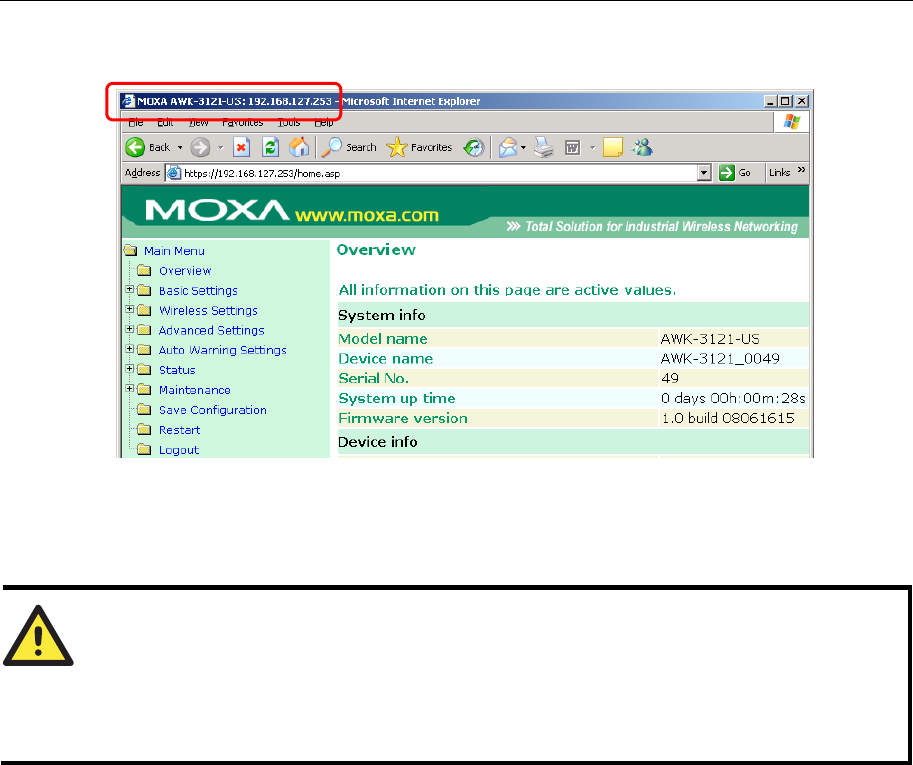Open the Edit button dropdown arrow
The width and height of the screenshot is (913, 765).
tap(593, 148)
